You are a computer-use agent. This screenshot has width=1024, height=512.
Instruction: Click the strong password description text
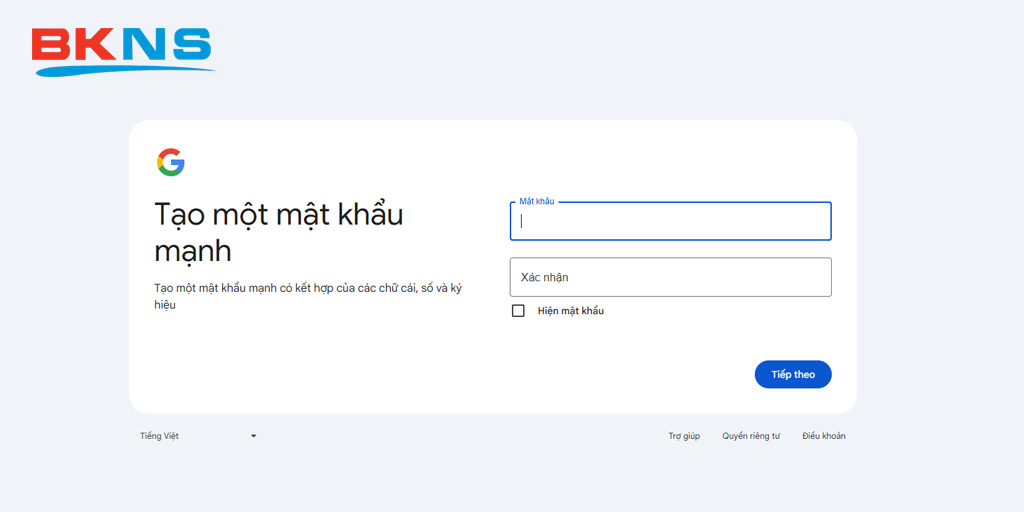coord(307,296)
